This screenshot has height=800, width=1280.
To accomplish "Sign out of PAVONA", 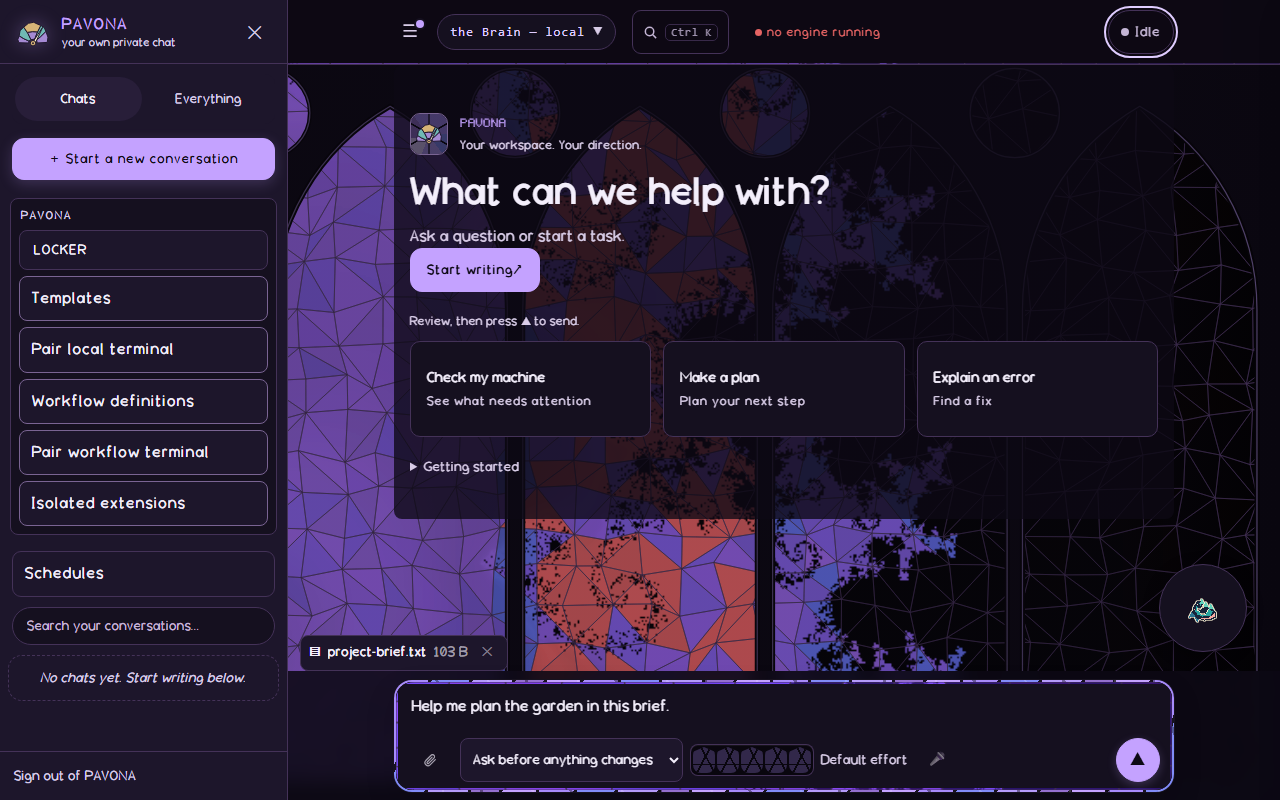I will tap(75, 776).
